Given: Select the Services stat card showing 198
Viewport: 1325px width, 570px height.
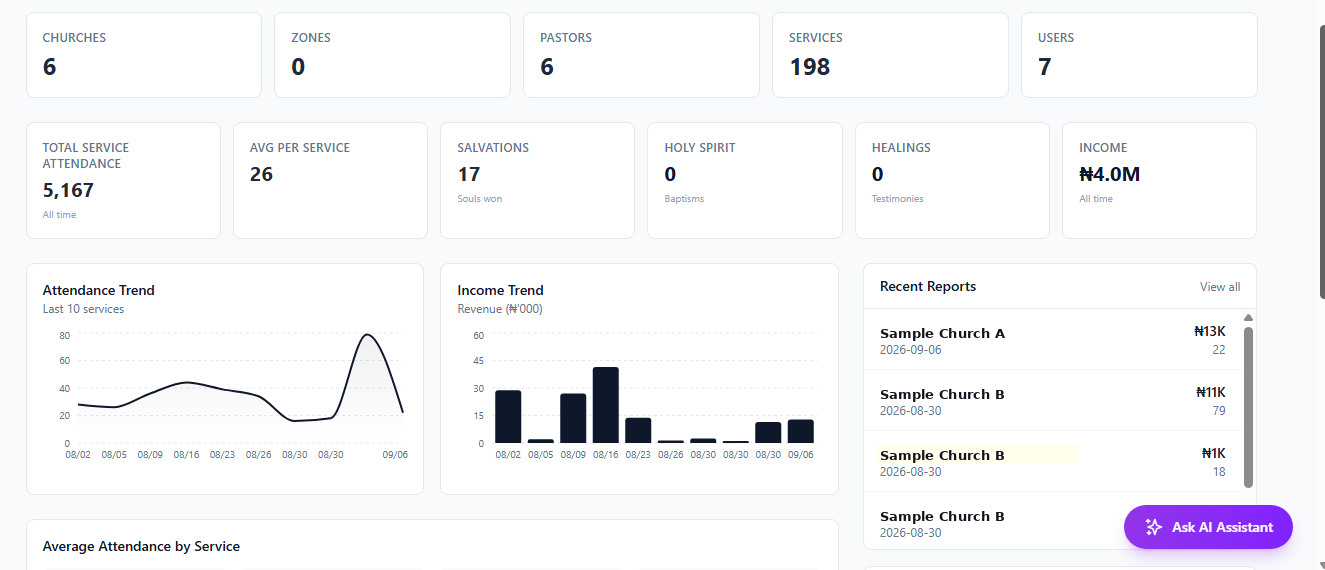Looking at the screenshot, I should 890,55.
